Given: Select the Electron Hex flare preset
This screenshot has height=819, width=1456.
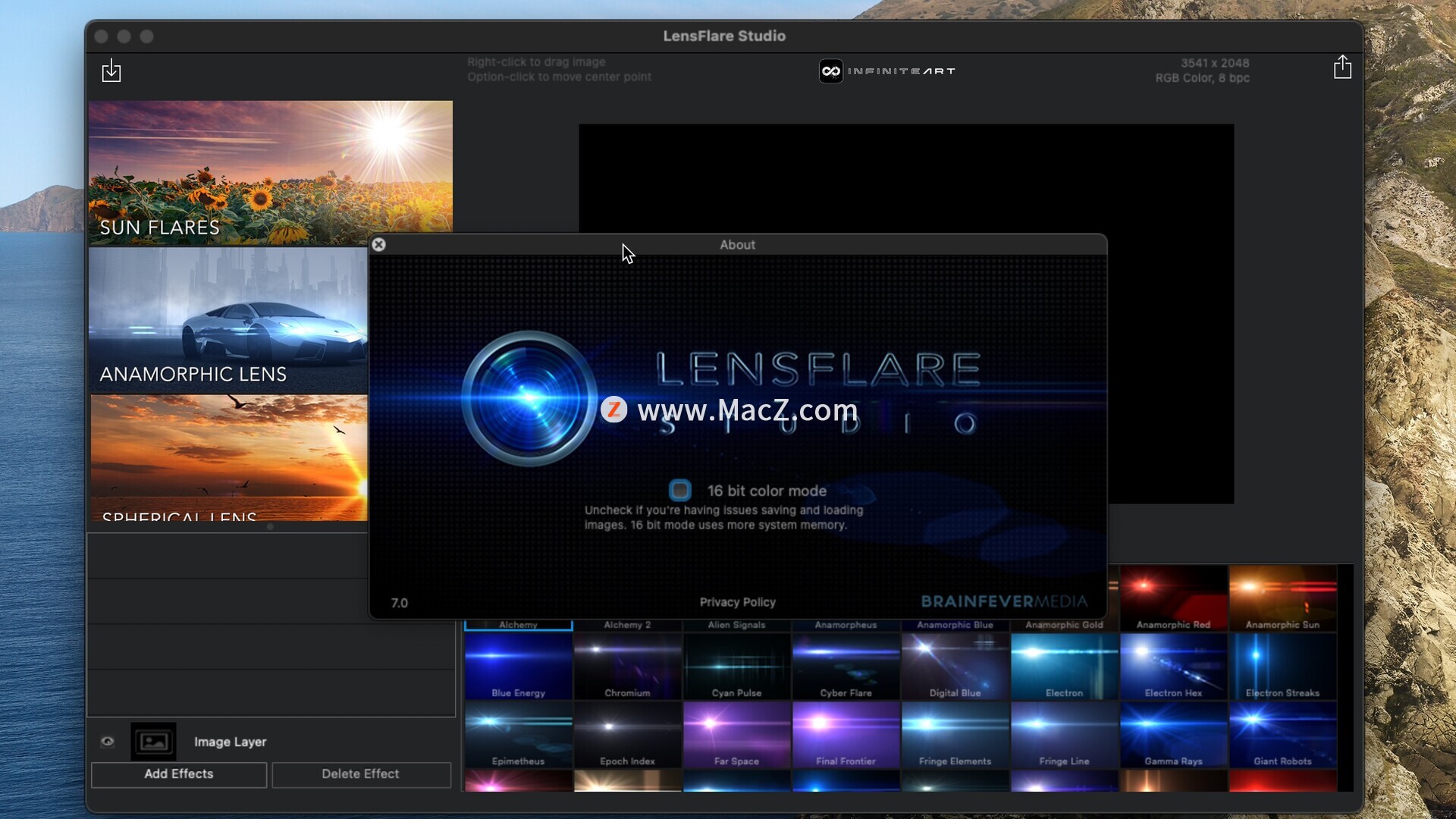Looking at the screenshot, I should coord(1174,667).
